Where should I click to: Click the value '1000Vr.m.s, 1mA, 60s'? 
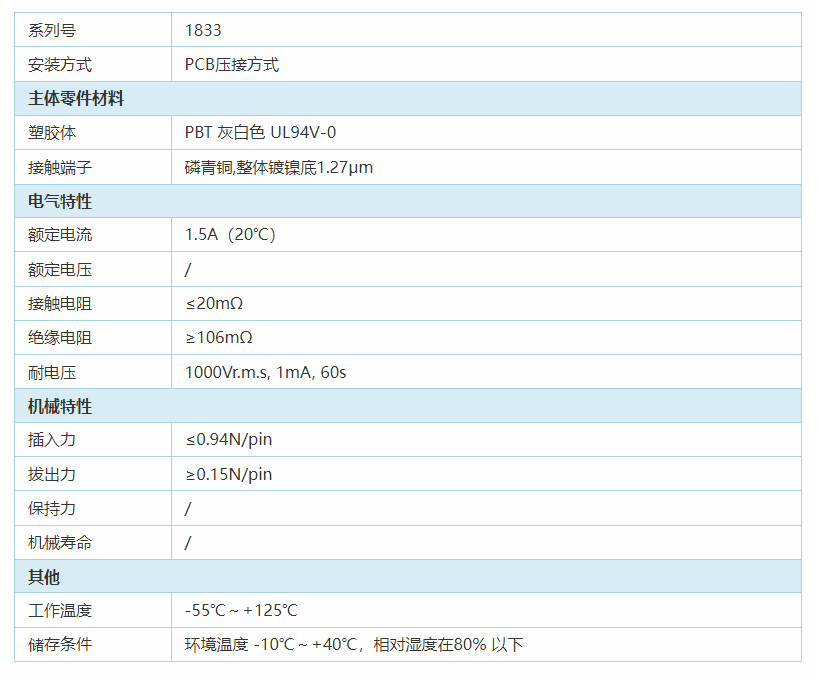pyautogui.click(x=265, y=372)
